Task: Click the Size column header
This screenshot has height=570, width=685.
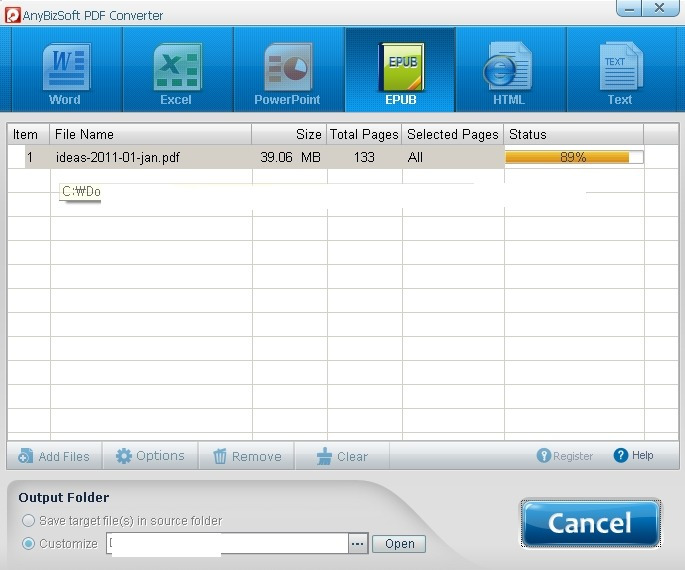Action: coord(289,134)
